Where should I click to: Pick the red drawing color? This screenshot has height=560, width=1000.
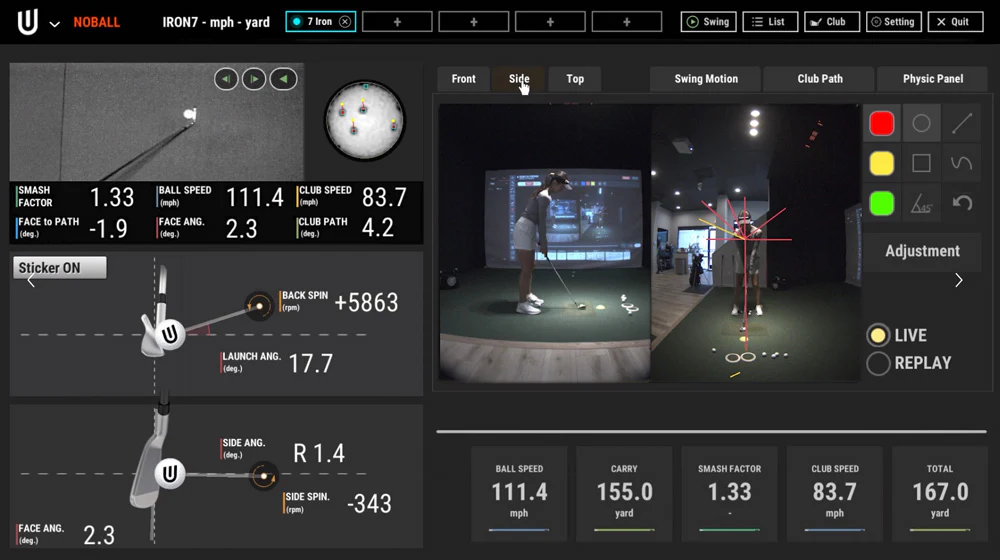click(x=881, y=123)
